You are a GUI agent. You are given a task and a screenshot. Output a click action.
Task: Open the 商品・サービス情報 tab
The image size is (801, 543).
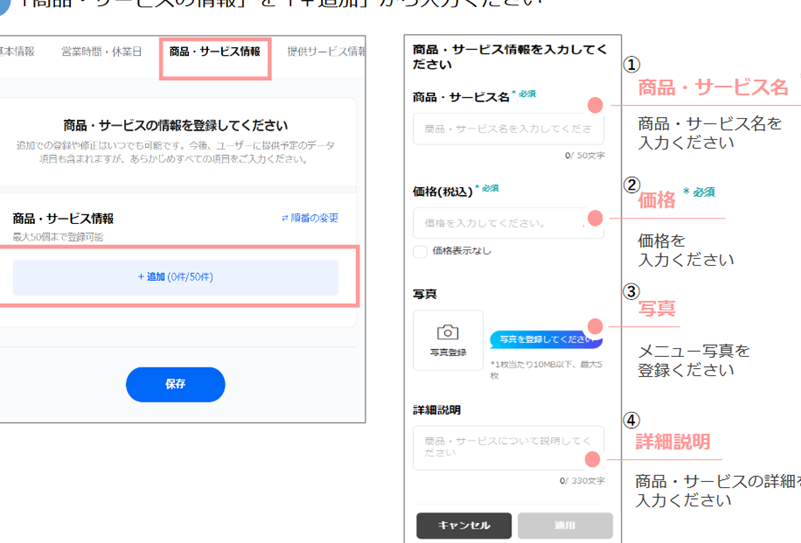click(215, 52)
